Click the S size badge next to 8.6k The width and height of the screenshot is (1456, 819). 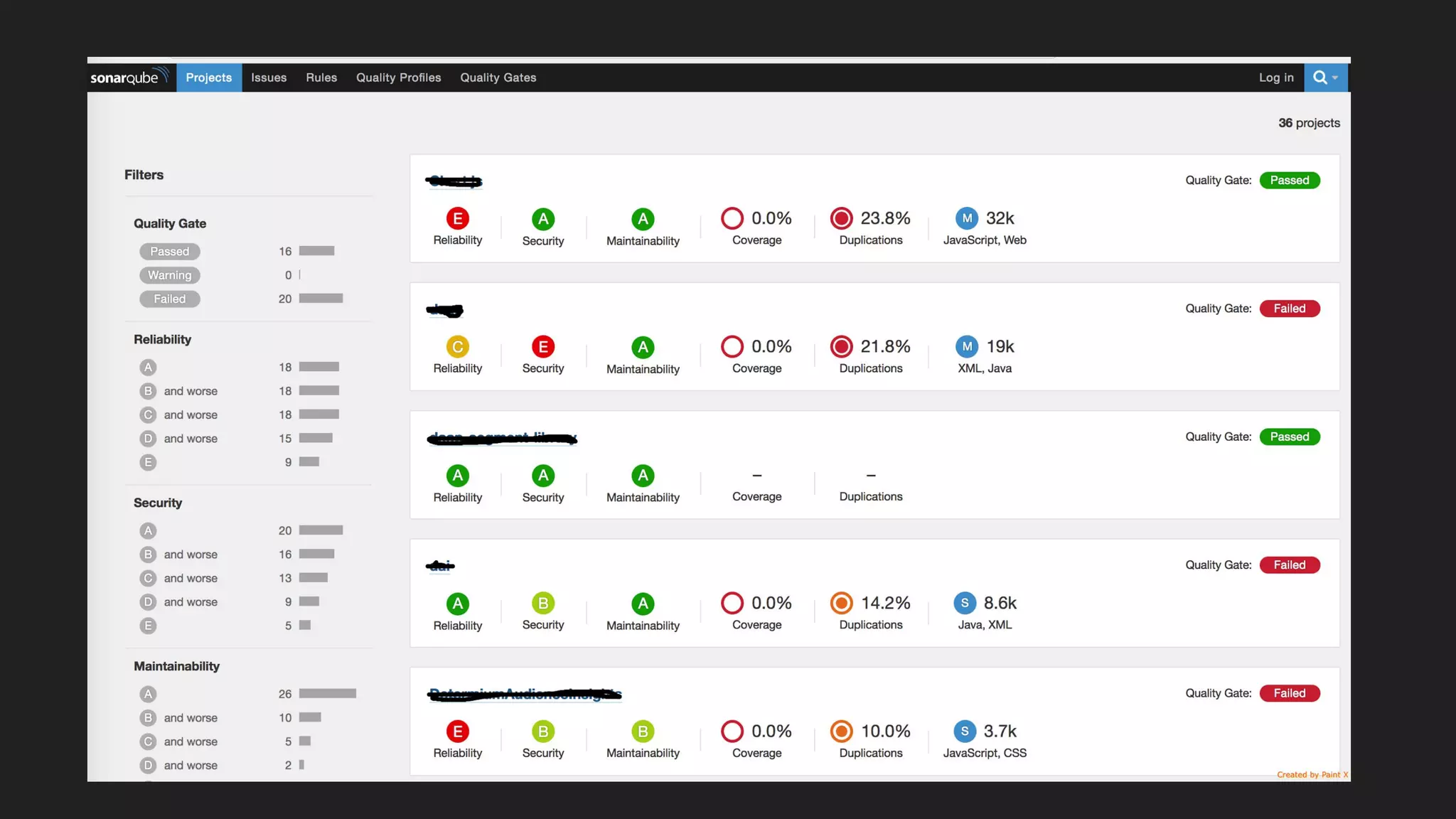point(964,603)
